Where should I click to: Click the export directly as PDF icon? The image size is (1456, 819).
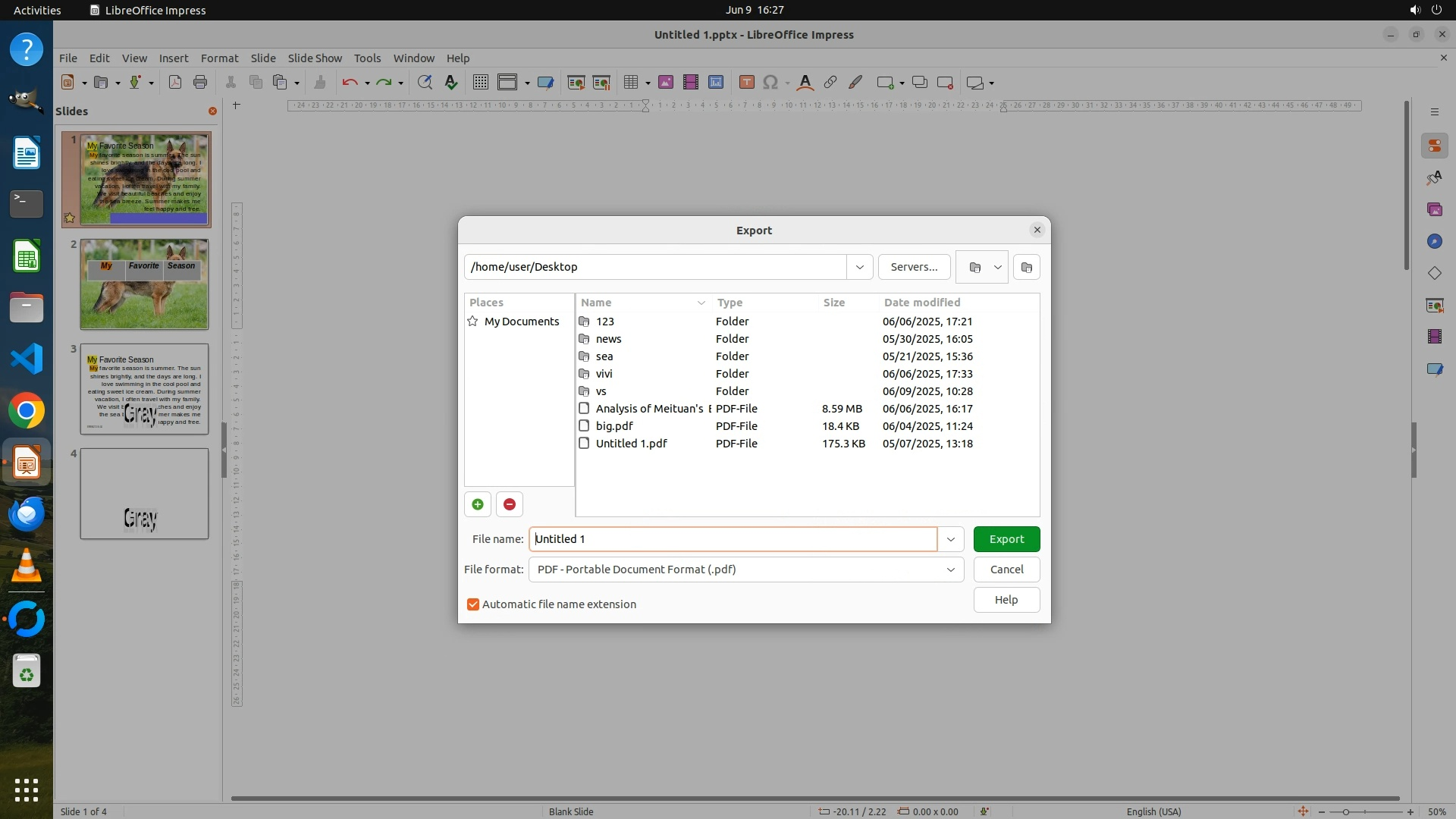[x=175, y=83]
